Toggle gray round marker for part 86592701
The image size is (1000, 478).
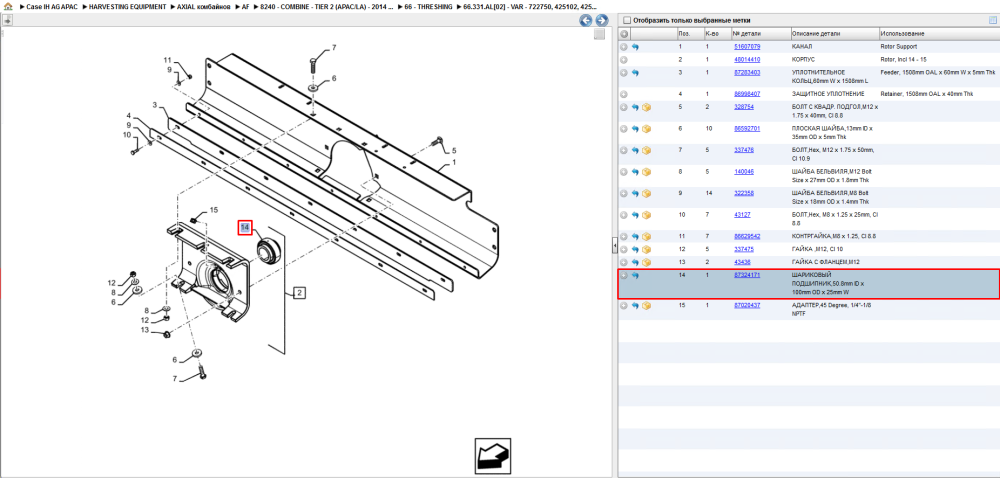click(x=624, y=129)
